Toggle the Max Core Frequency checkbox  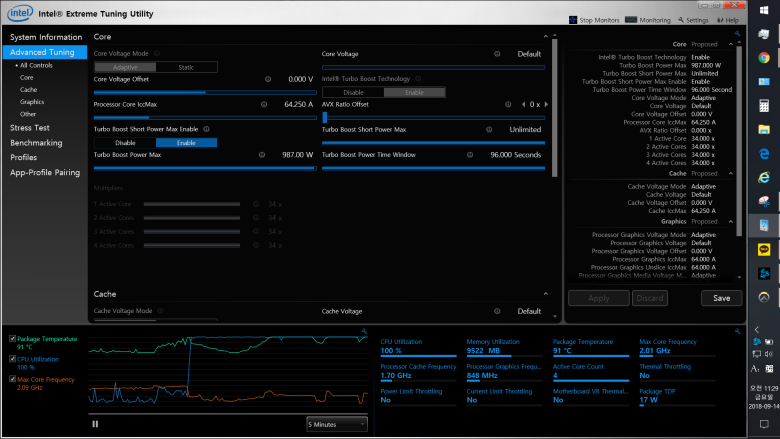click(x=11, y=379)
